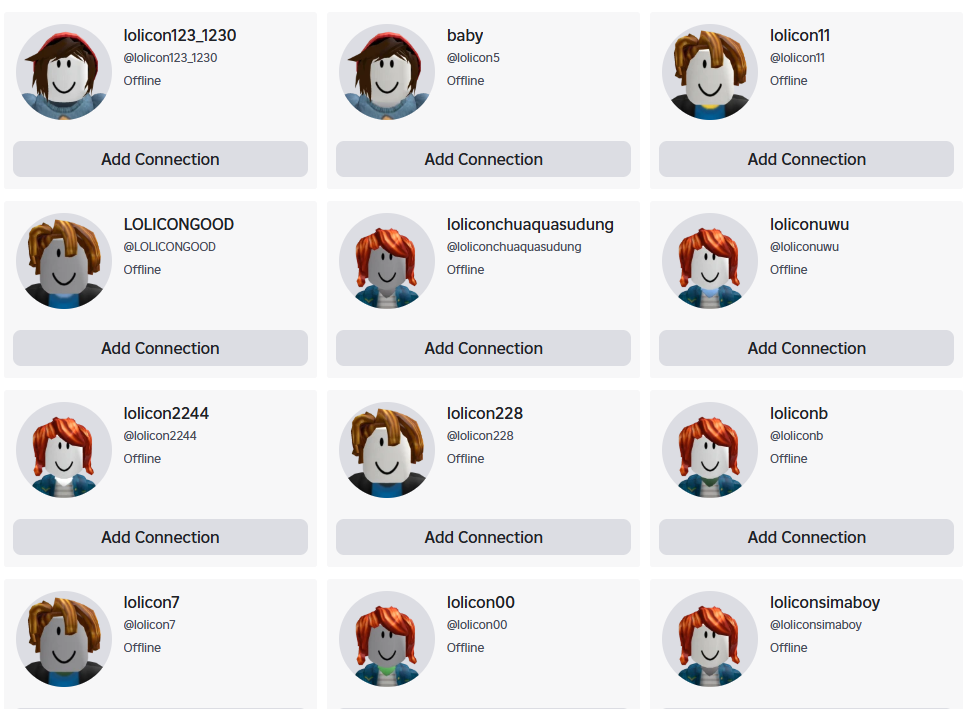Viewport: 978px width, 709px height.
Task: Select the @lolicon228 username text
Action: (x=480, y=436)
